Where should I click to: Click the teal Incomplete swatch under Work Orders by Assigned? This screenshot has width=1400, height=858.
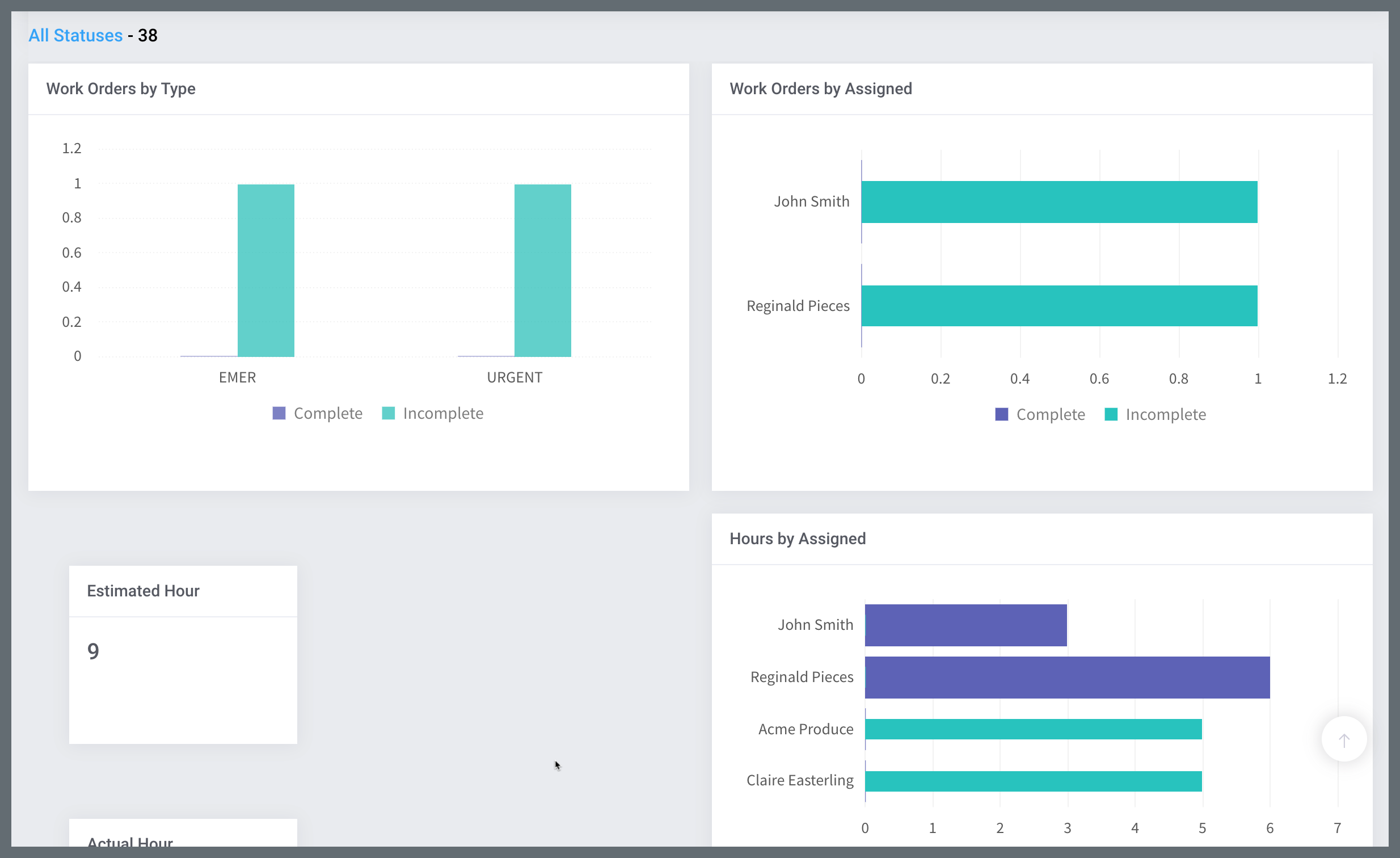pos(1111,414)
